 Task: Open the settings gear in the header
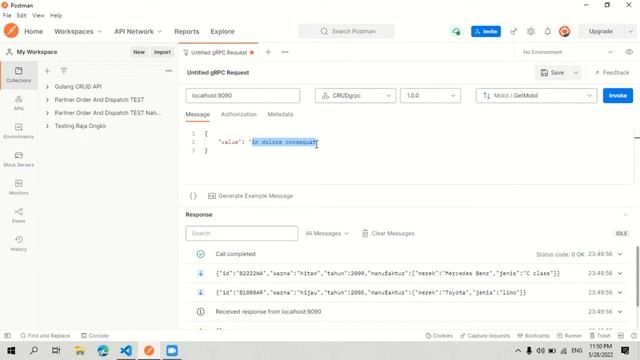[x=531, y=31]
